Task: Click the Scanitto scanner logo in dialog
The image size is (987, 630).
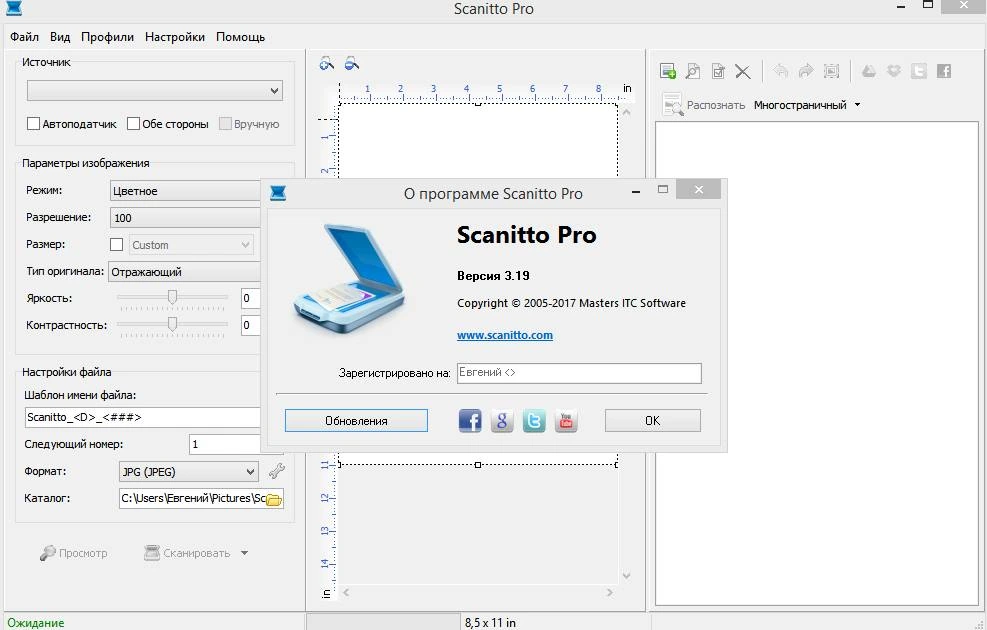Action: coord(348,279)
